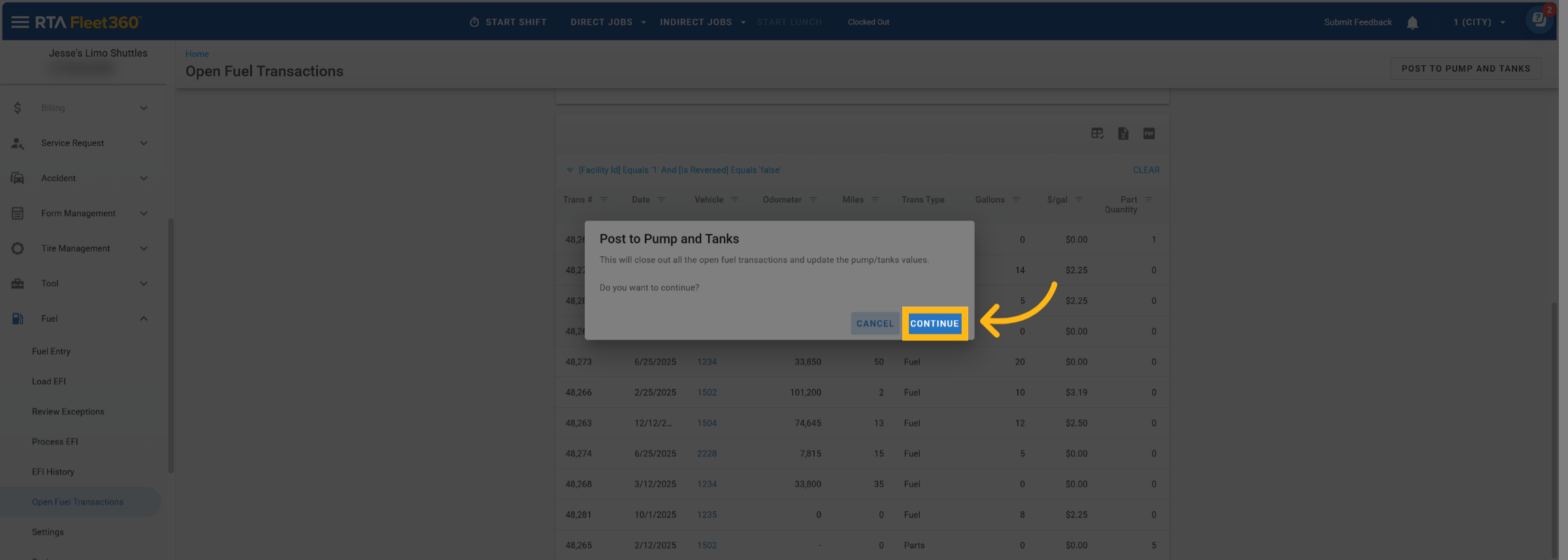1568x560 pixels.
Task: Collapse the Fuel sidebar section
Action: tap(144, 319)
